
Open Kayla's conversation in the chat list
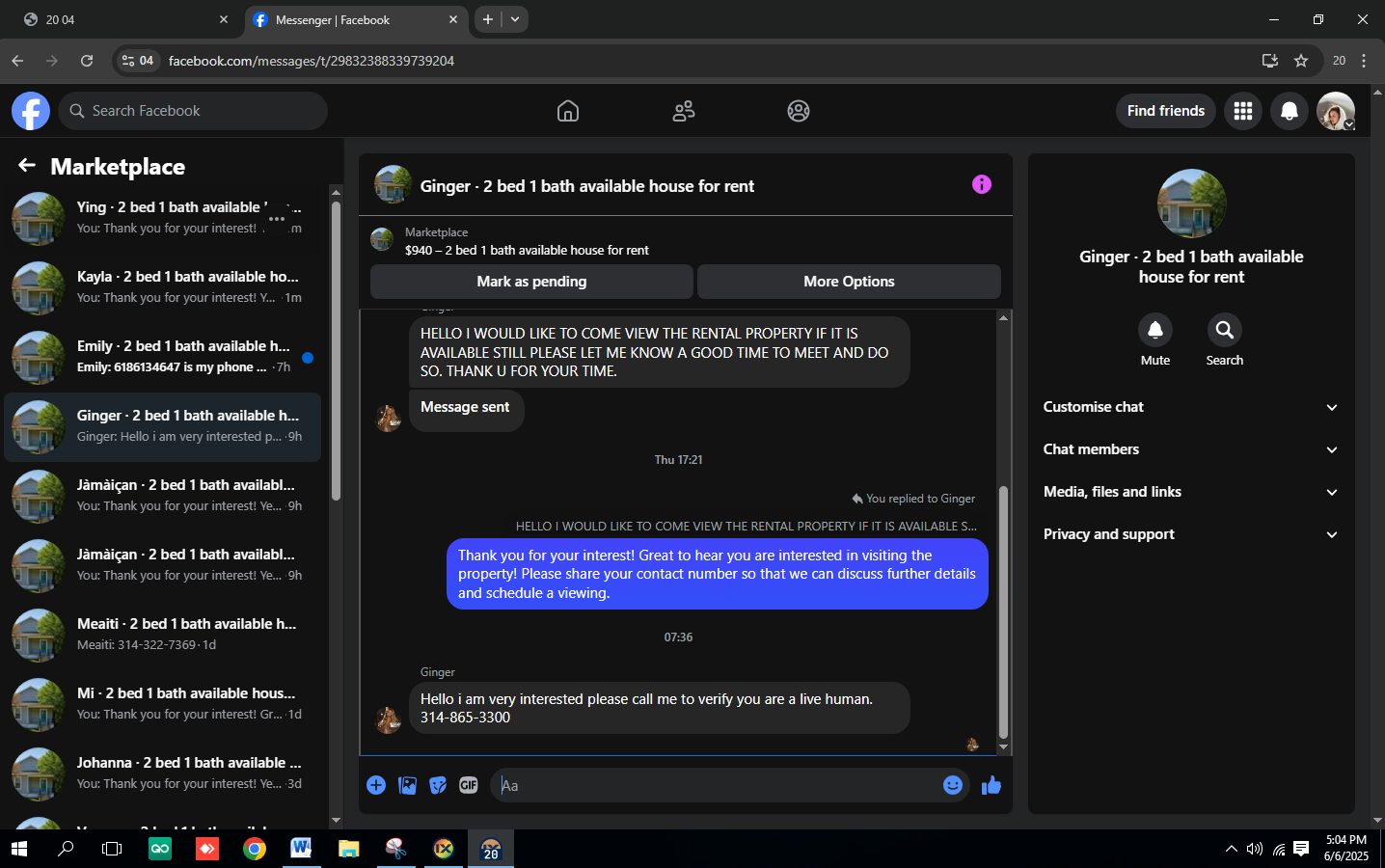point(162,287)
